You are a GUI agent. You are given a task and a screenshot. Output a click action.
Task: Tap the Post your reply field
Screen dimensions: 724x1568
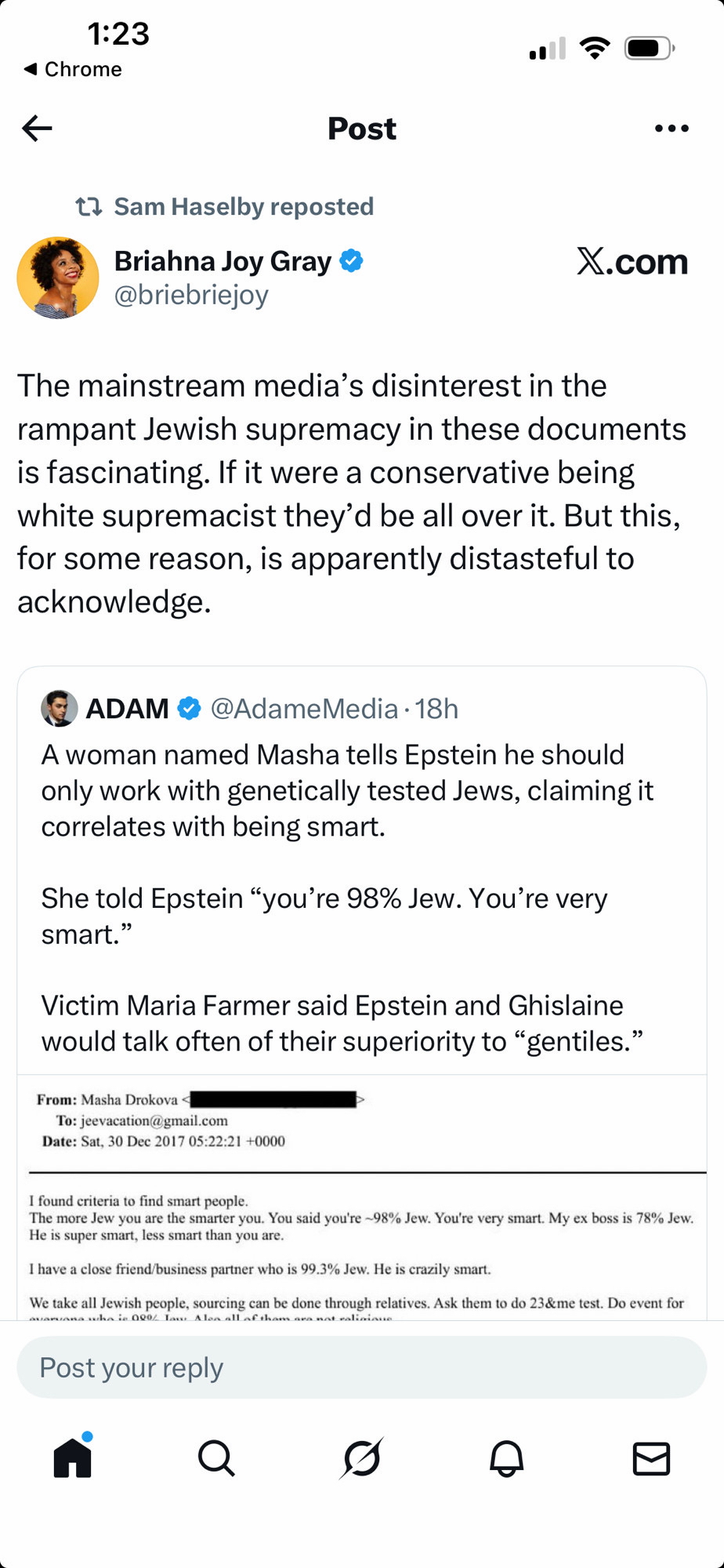(x=362, y=1368)
